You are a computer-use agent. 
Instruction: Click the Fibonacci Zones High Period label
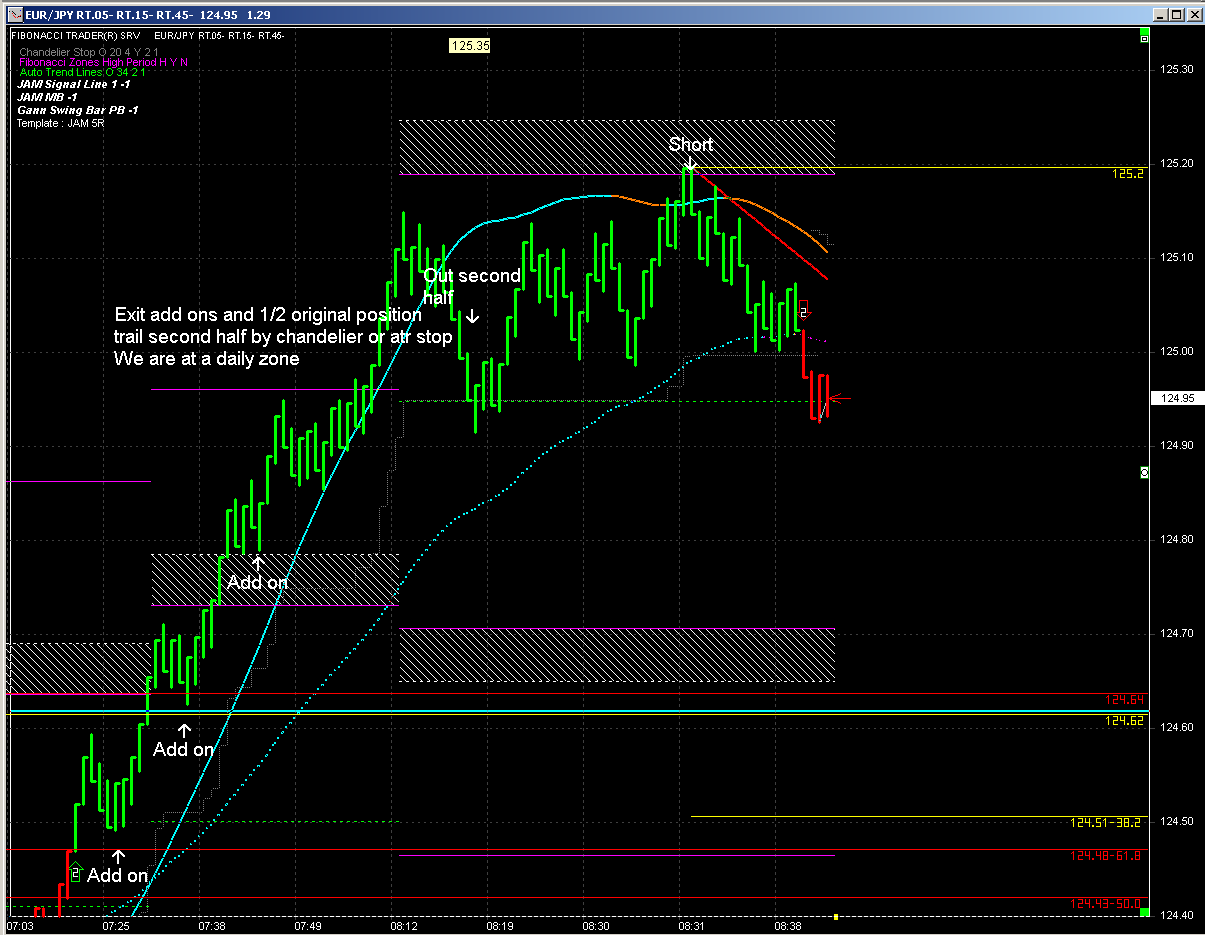click(104, 62)
